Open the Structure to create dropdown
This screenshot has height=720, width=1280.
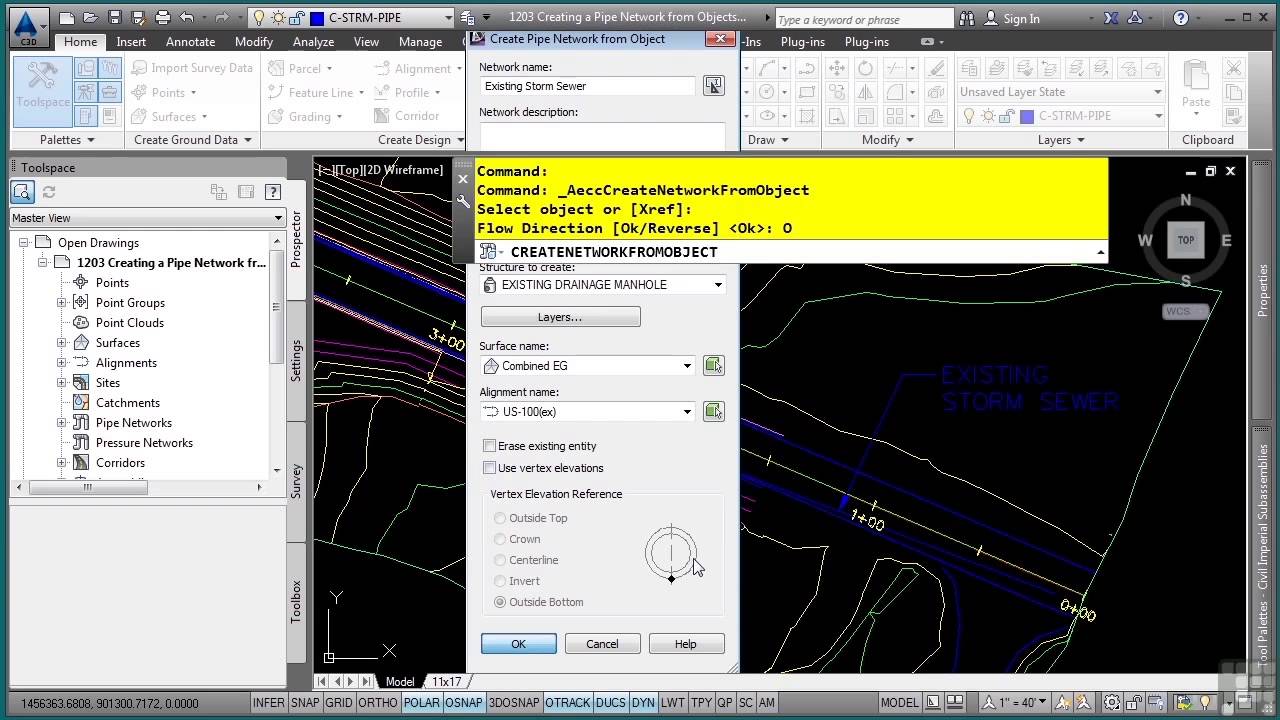pyautogui.click(x=717, y=285)
